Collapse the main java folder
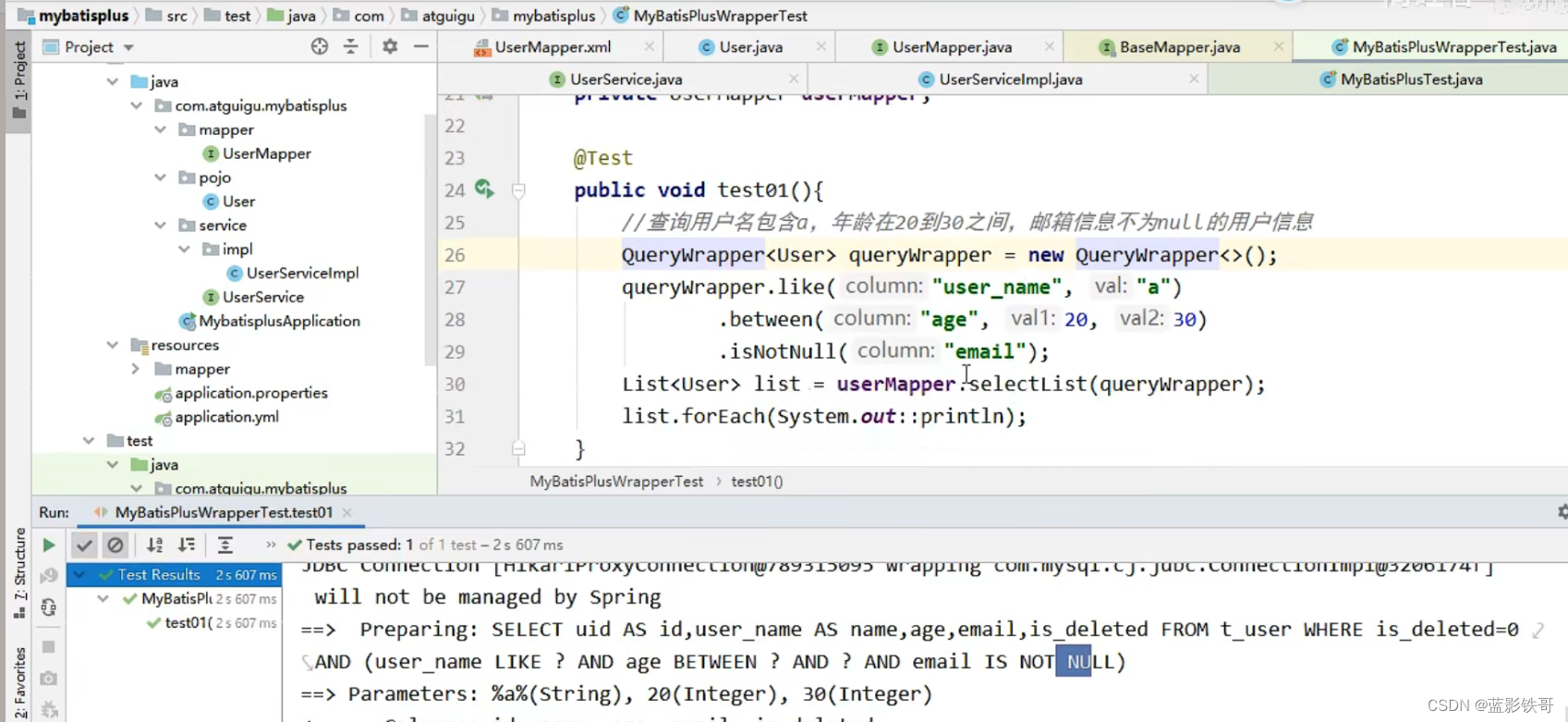 click(x=113, y=81)
